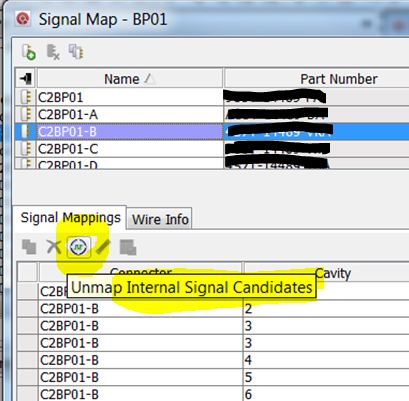Click the delete X icon under Signal Mappings

(54, 247)
